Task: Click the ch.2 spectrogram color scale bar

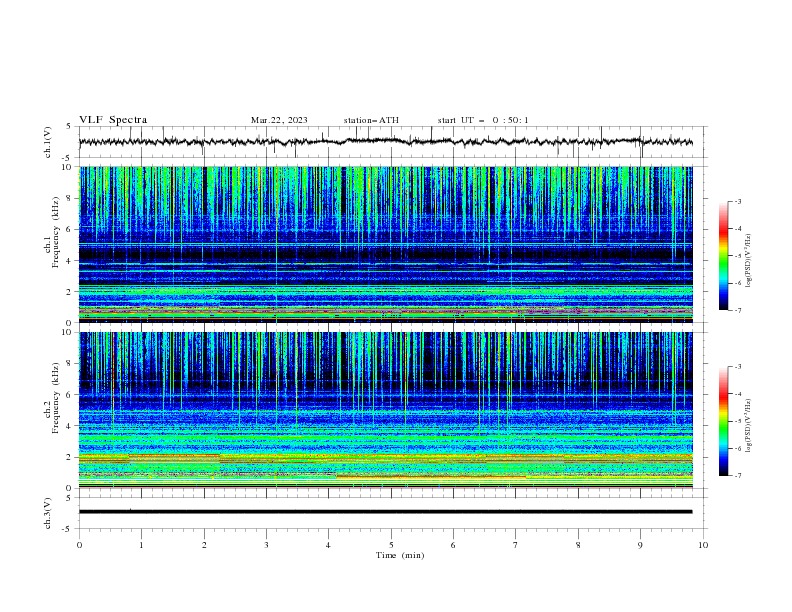Action: pyautogui.click(x=723, y=421)
